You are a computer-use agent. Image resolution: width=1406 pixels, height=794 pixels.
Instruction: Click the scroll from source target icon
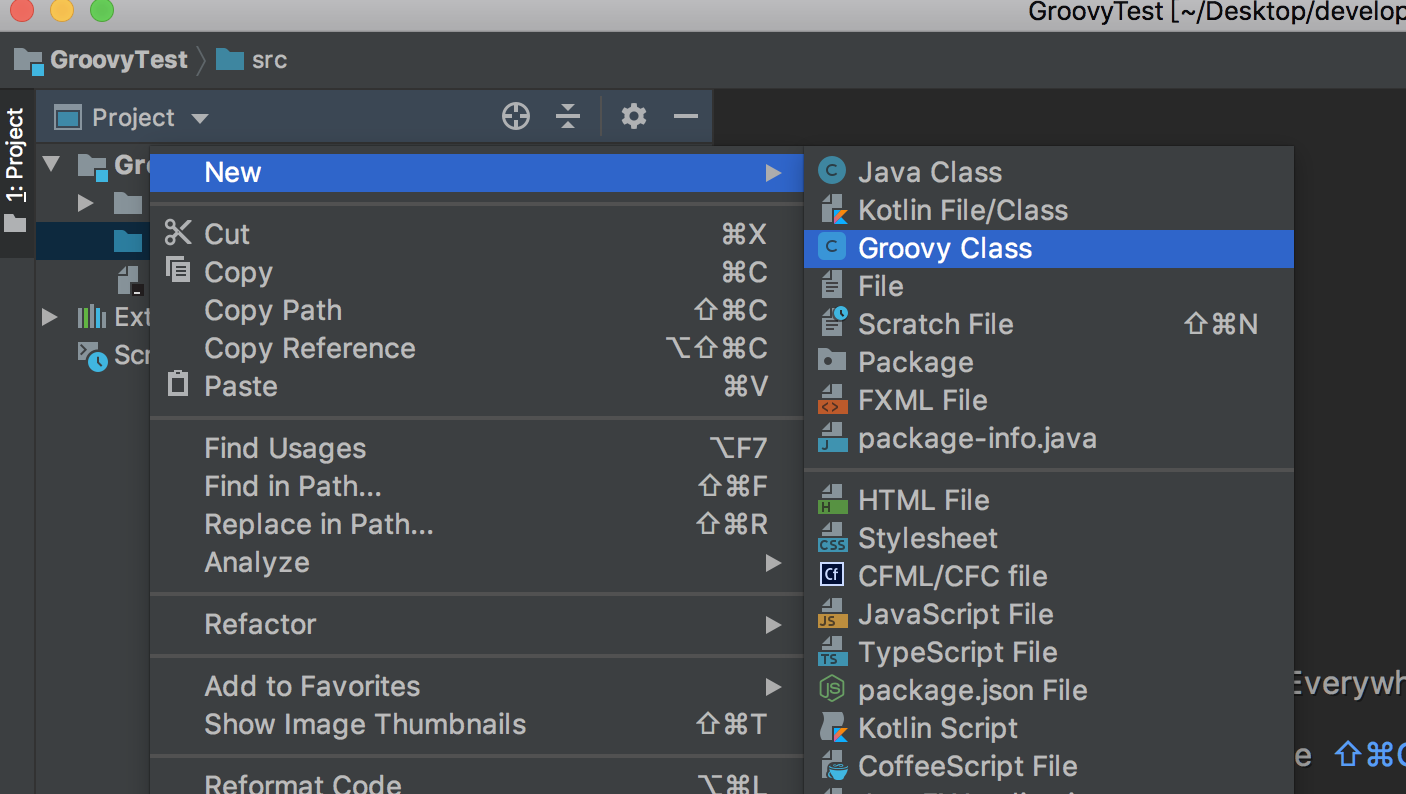coord(515,117)
